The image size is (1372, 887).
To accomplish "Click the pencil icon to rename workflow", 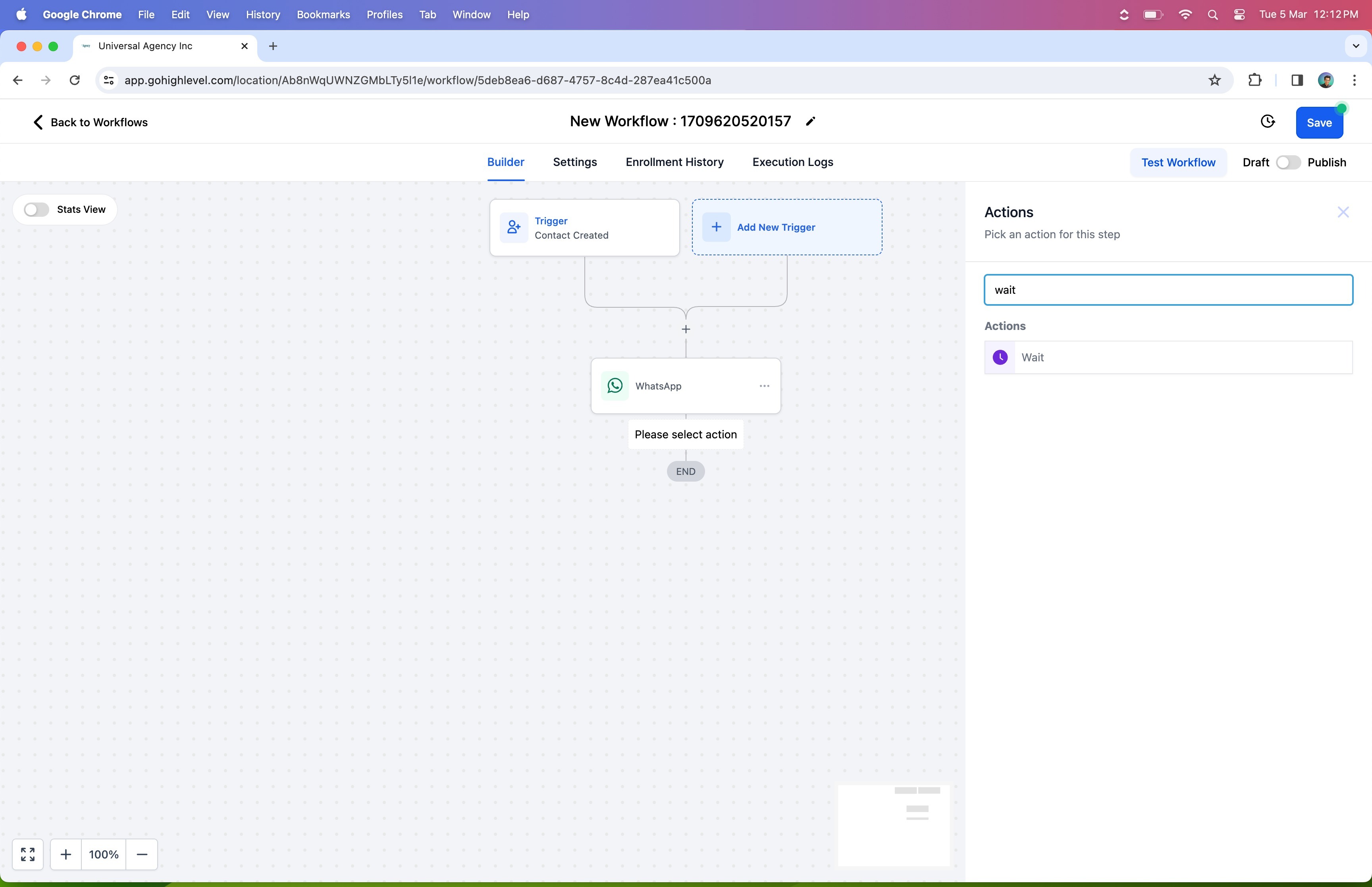I will (810, 121).
